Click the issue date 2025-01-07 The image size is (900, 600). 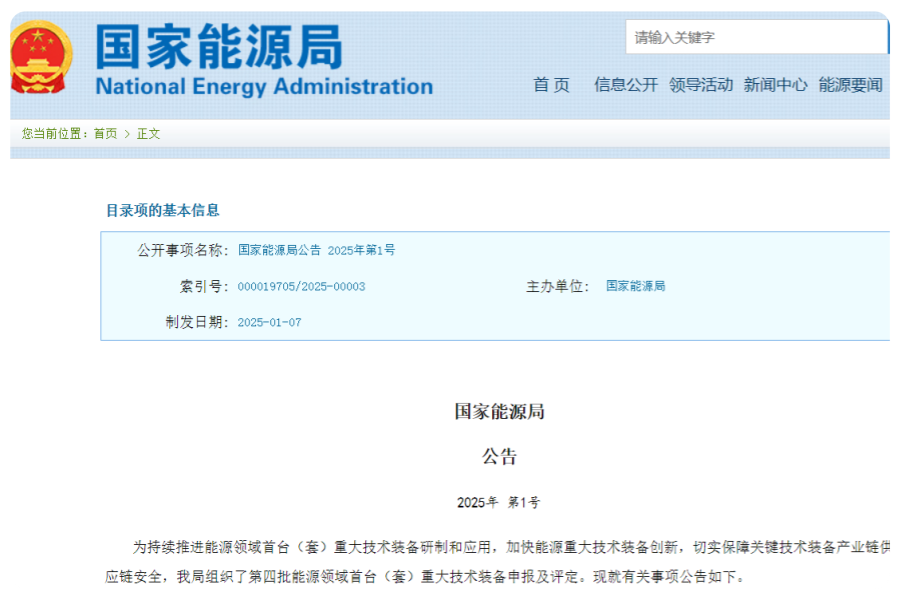tap(270, 323)
